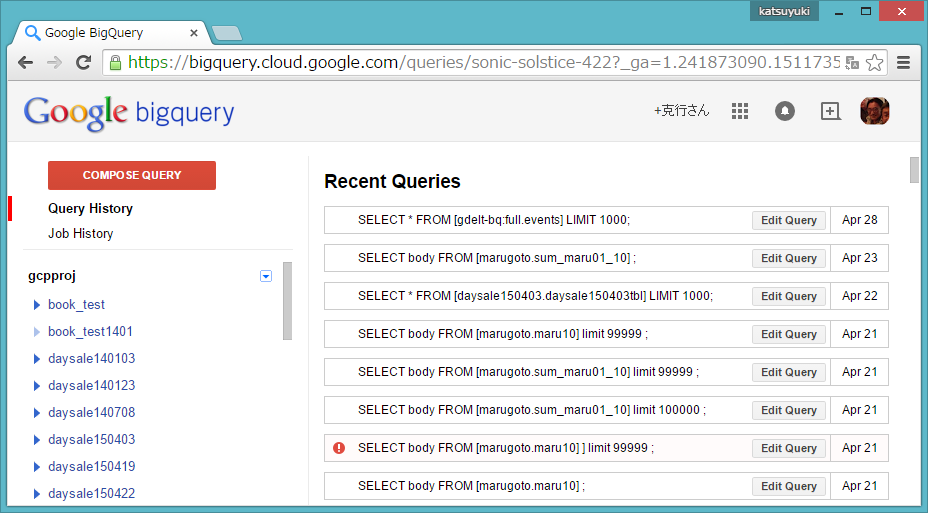
Task: Open the translate page icon in address bar
Action: pos(852,63)
